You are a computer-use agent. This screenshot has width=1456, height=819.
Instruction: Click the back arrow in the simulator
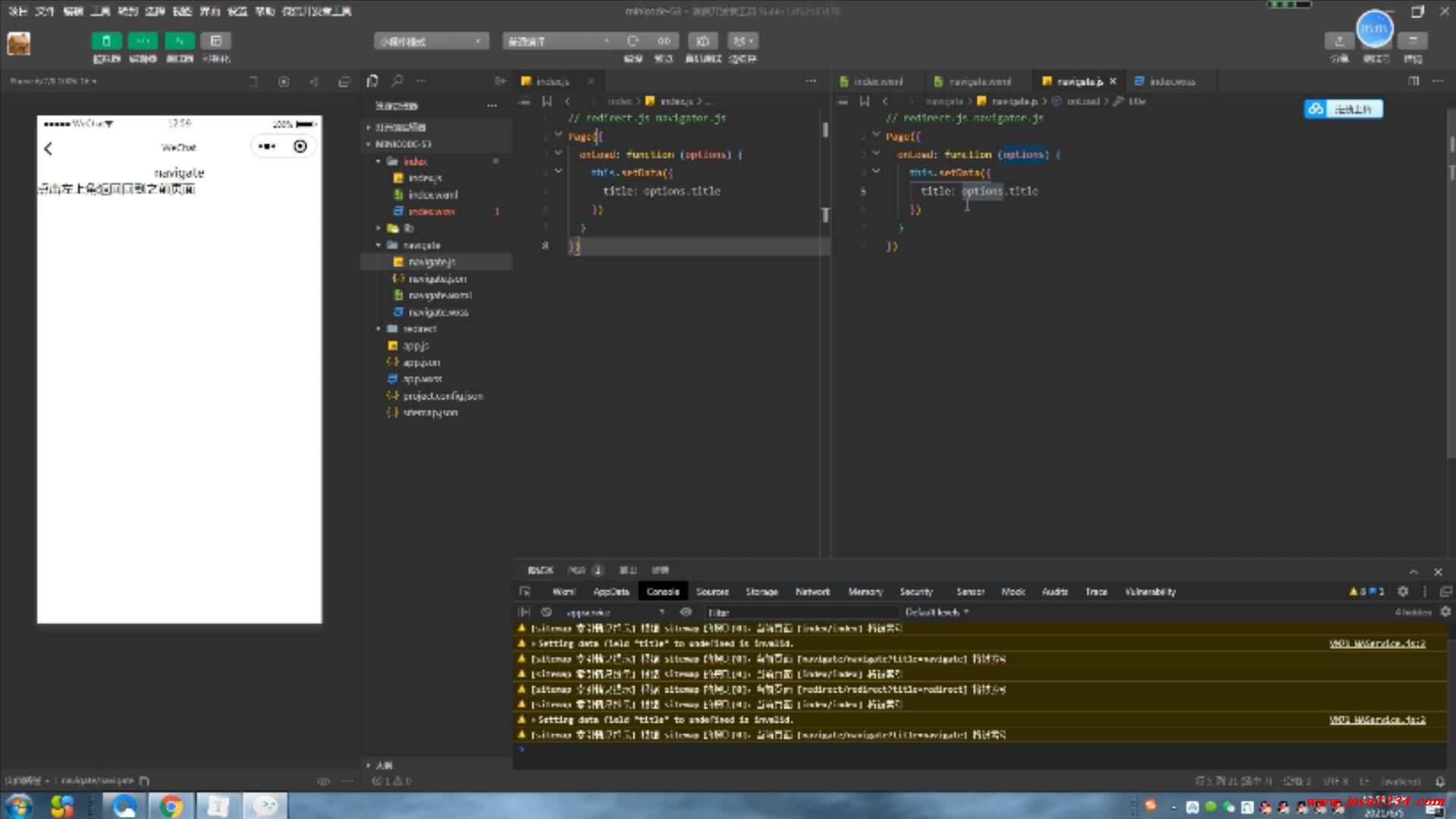coord(49,148)
